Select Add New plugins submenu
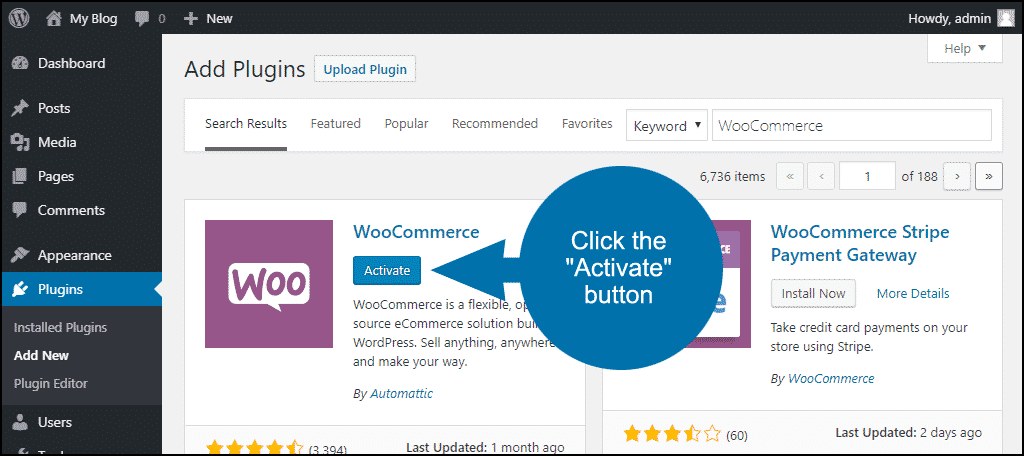Image resolution: width=1024 pixels, height=456 pixels. [x=41, y=356]
